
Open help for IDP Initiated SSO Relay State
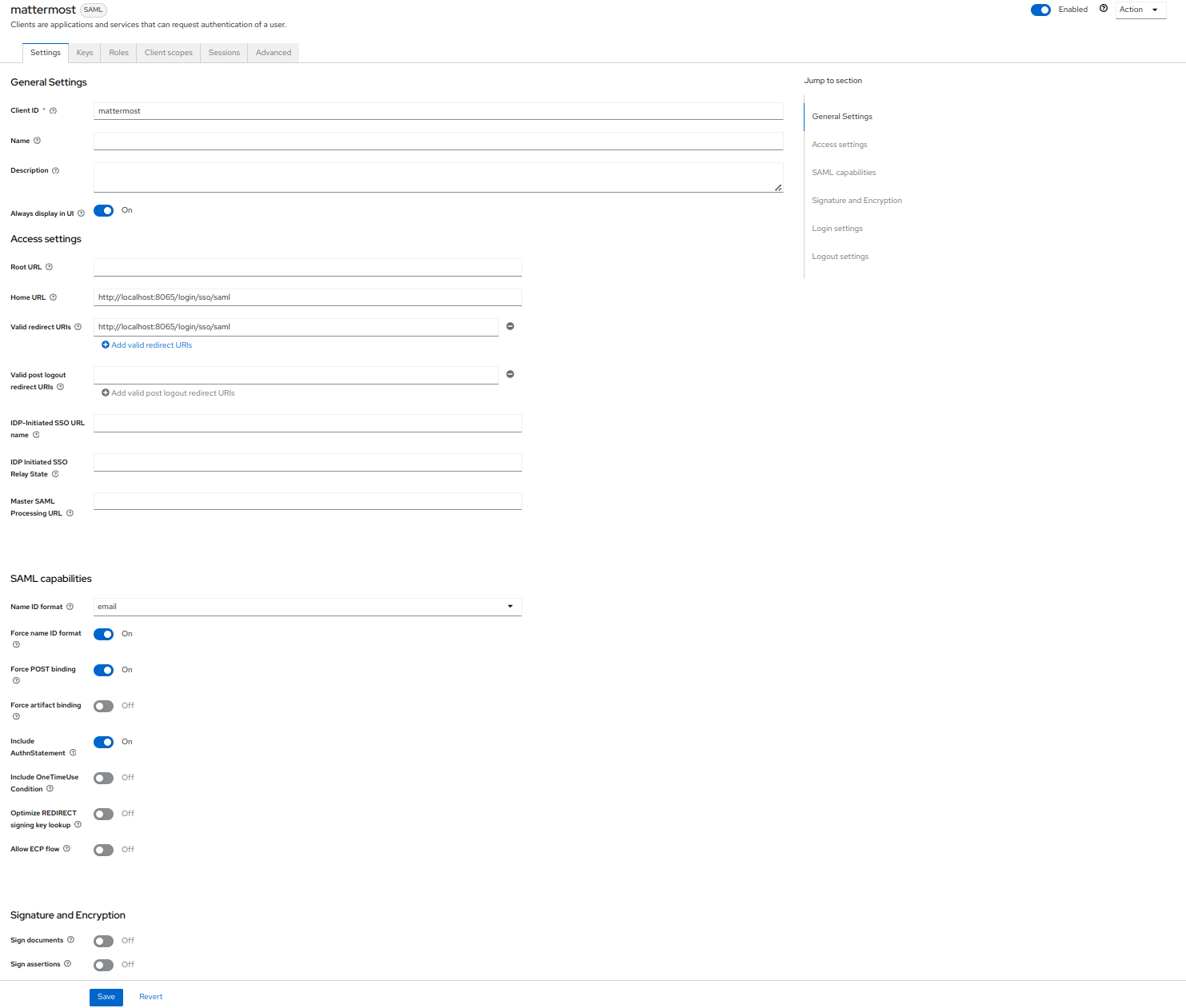tap(55, 473)
